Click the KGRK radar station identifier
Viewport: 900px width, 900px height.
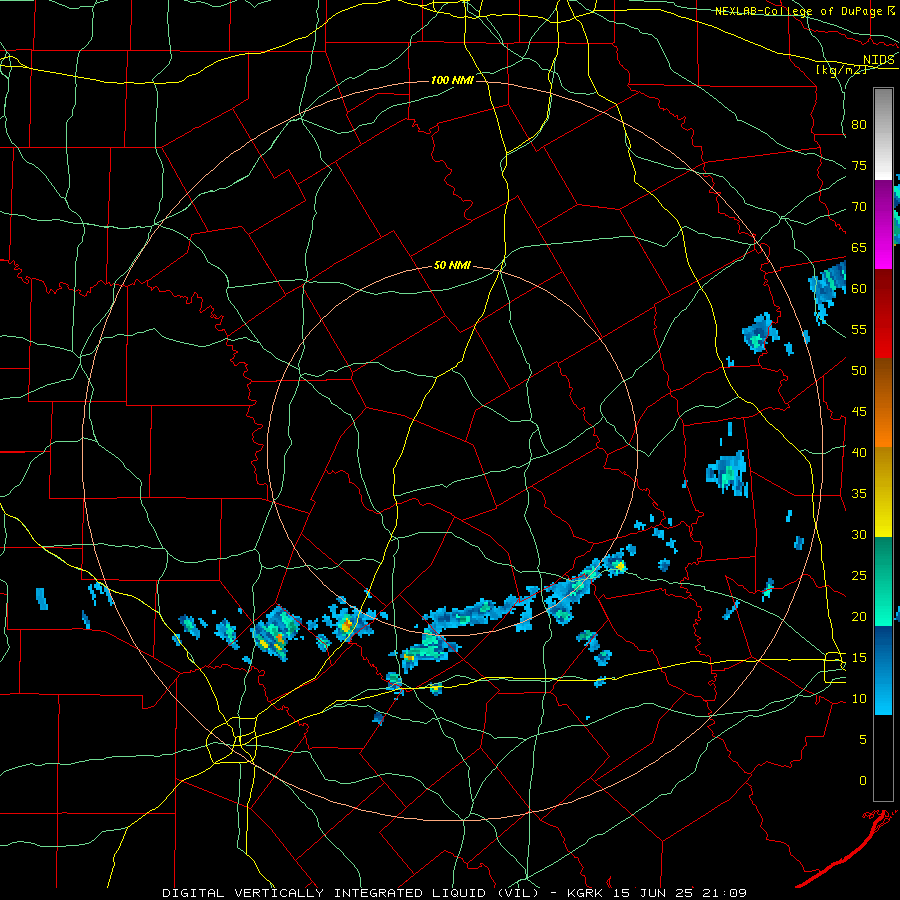(x=587, y=893)
